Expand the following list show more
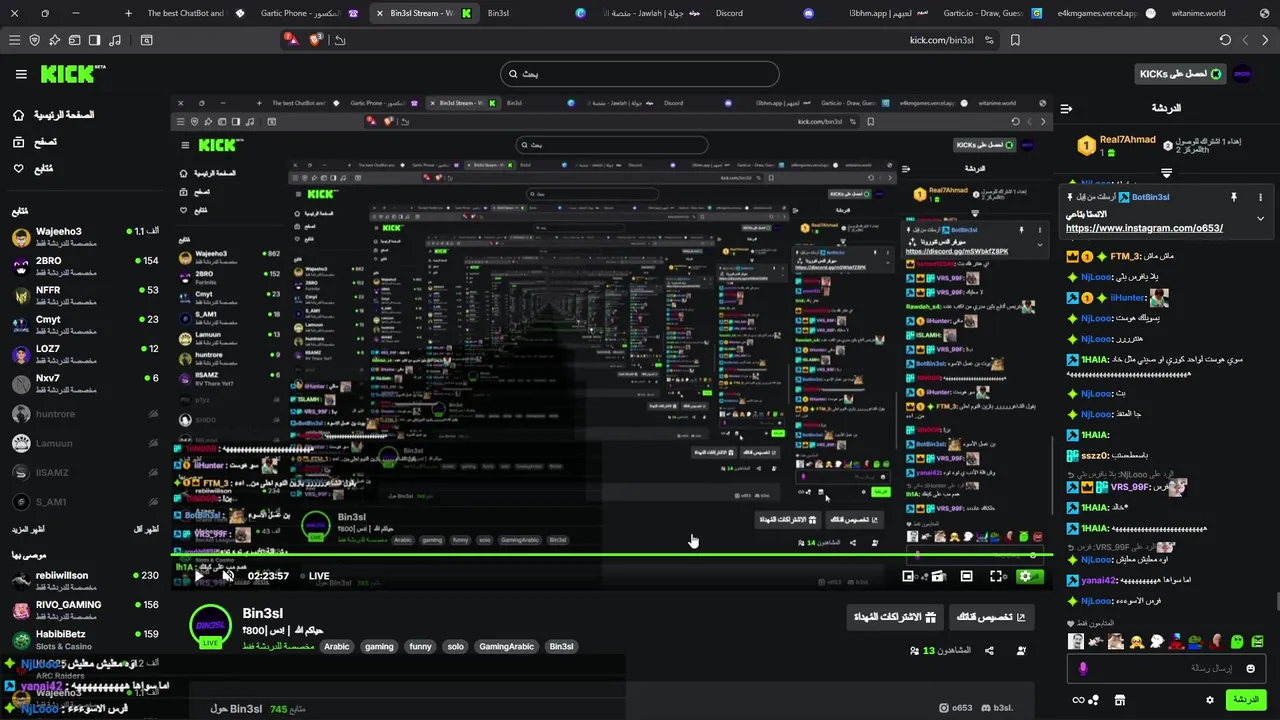This screenshot has width=1280, height=720. pyautogui.click(x=28, y=529)
